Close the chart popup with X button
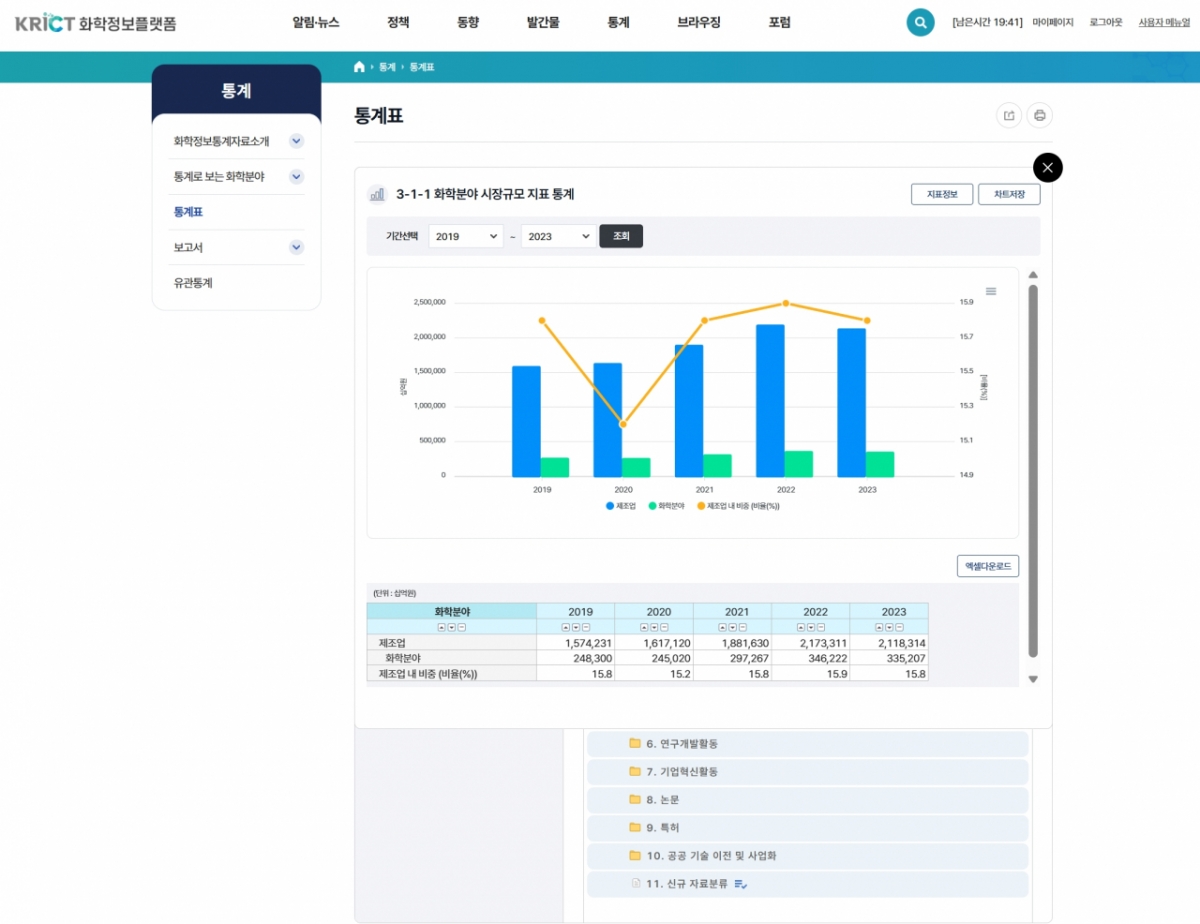This screenshot has height=924, width=1200. (1047, 167)
